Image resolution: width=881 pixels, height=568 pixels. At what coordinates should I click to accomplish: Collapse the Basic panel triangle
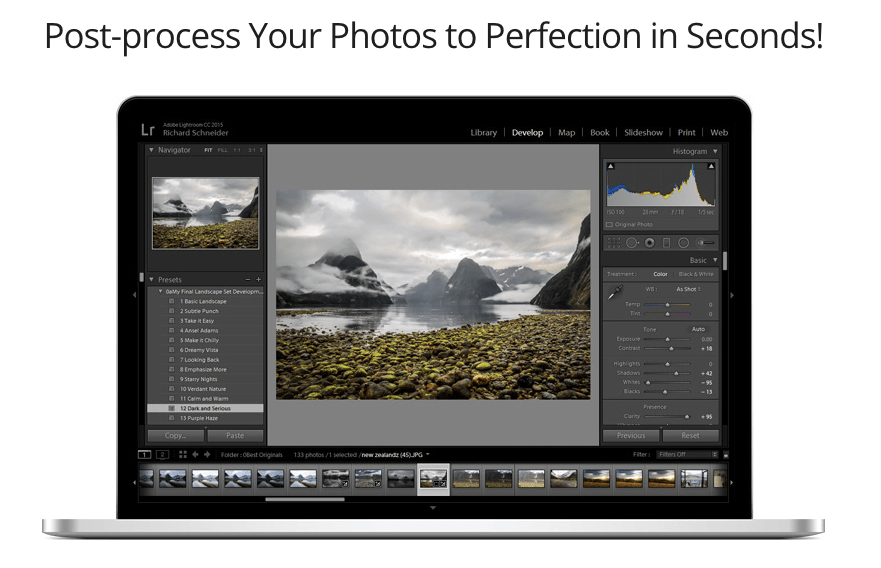click(x=715, y=260)
